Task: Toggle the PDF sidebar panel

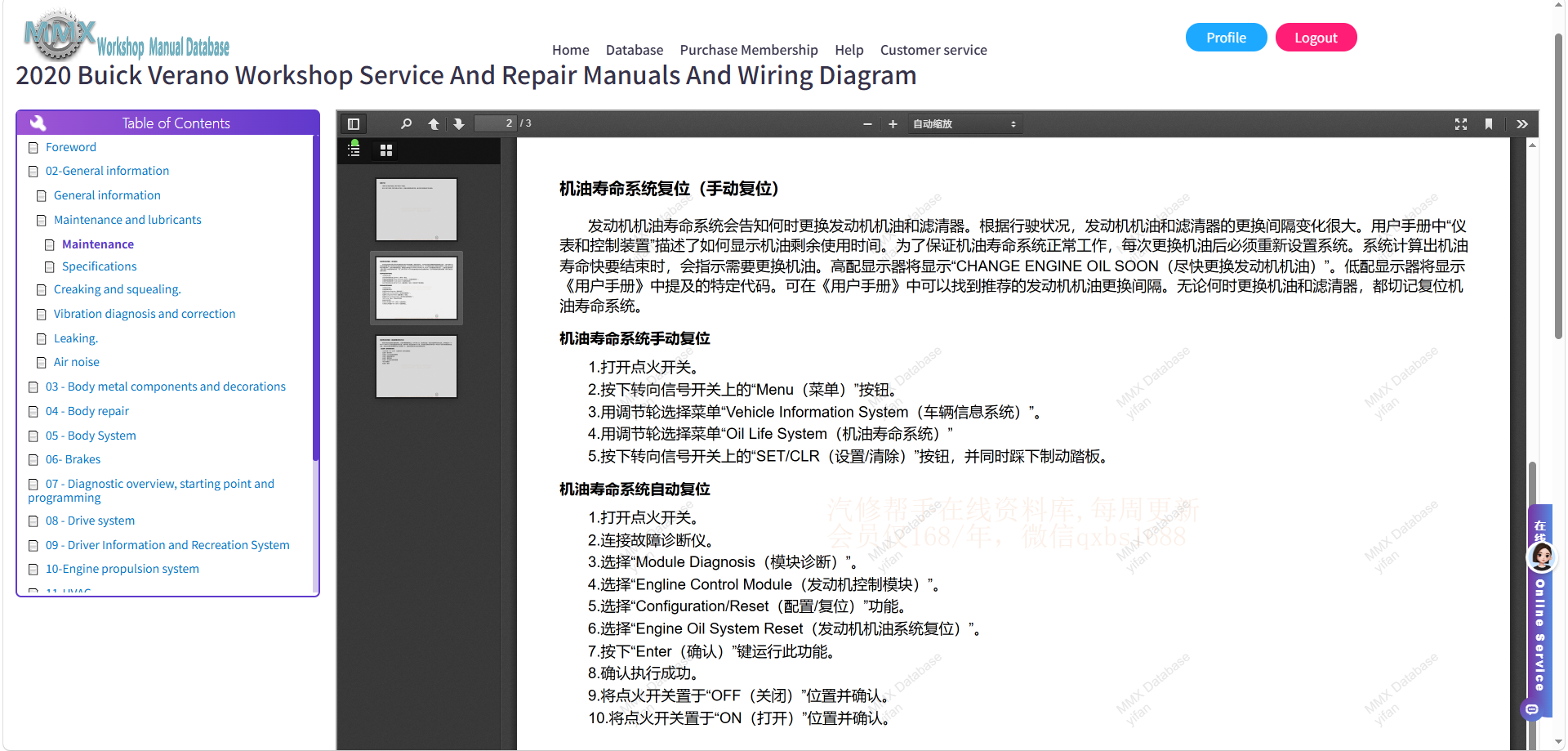Action: pos(354,124)
